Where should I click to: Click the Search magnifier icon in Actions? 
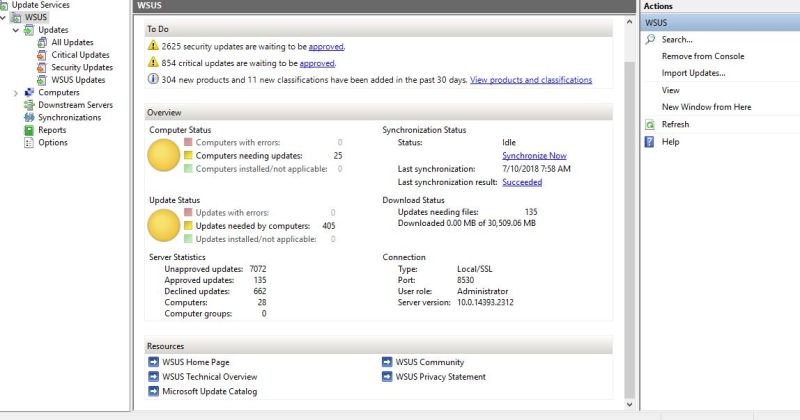[x=650, y=39]
